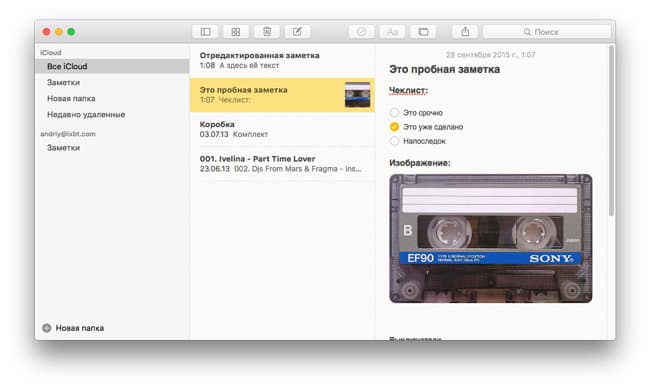Uncheck the 'Это уже сделано' checklist item
This screenshot has width=650, height=389.
coord(394,127)
